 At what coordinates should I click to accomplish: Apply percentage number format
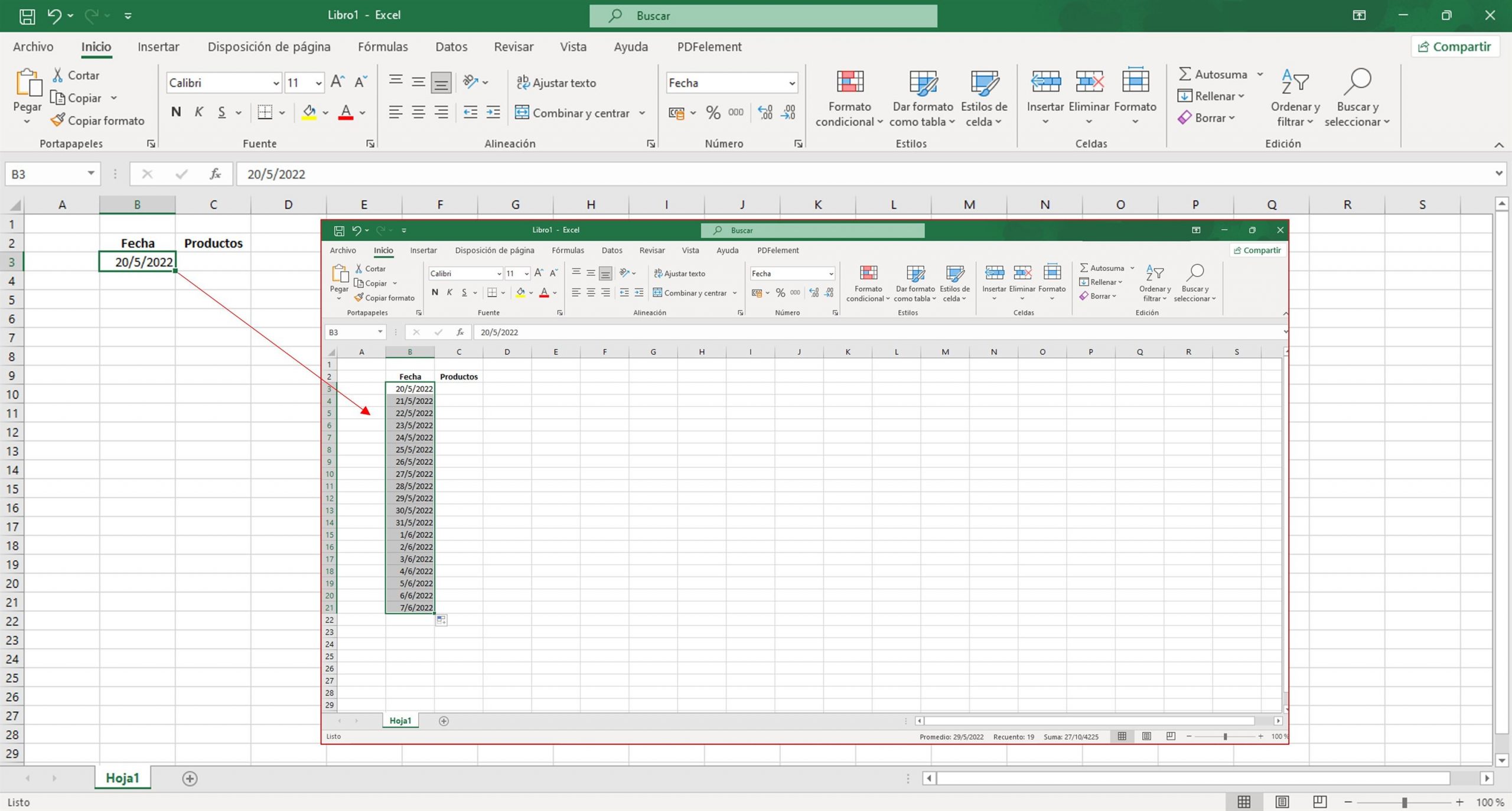(x=712, y=112)
